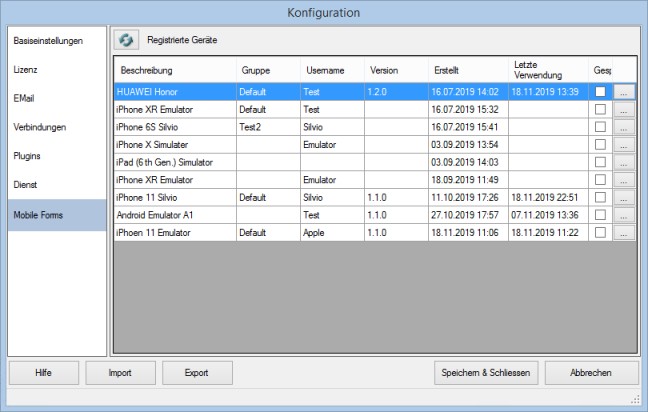Click the ellipsis button for iPhoen 11 Emulator

click(x=624, y=233)
